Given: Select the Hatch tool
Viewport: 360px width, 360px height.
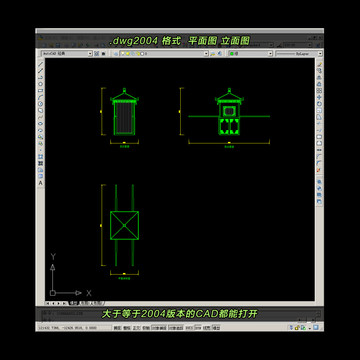Looking at the screenshot, I should point(41,157).
